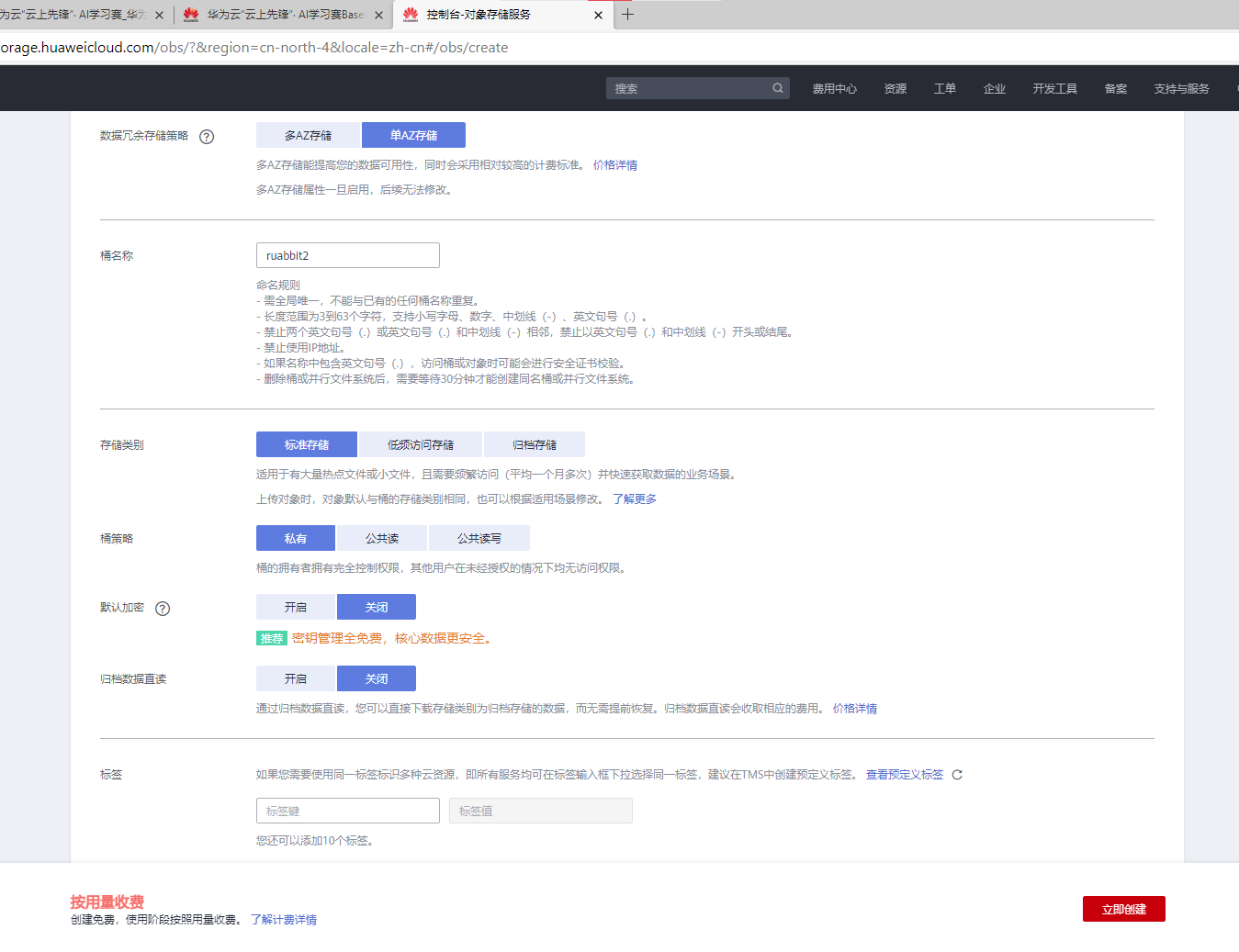The image size is (1239, 952).
Task: Click the 您还可以添加10个标签 hint text
Action: [315, 841]
